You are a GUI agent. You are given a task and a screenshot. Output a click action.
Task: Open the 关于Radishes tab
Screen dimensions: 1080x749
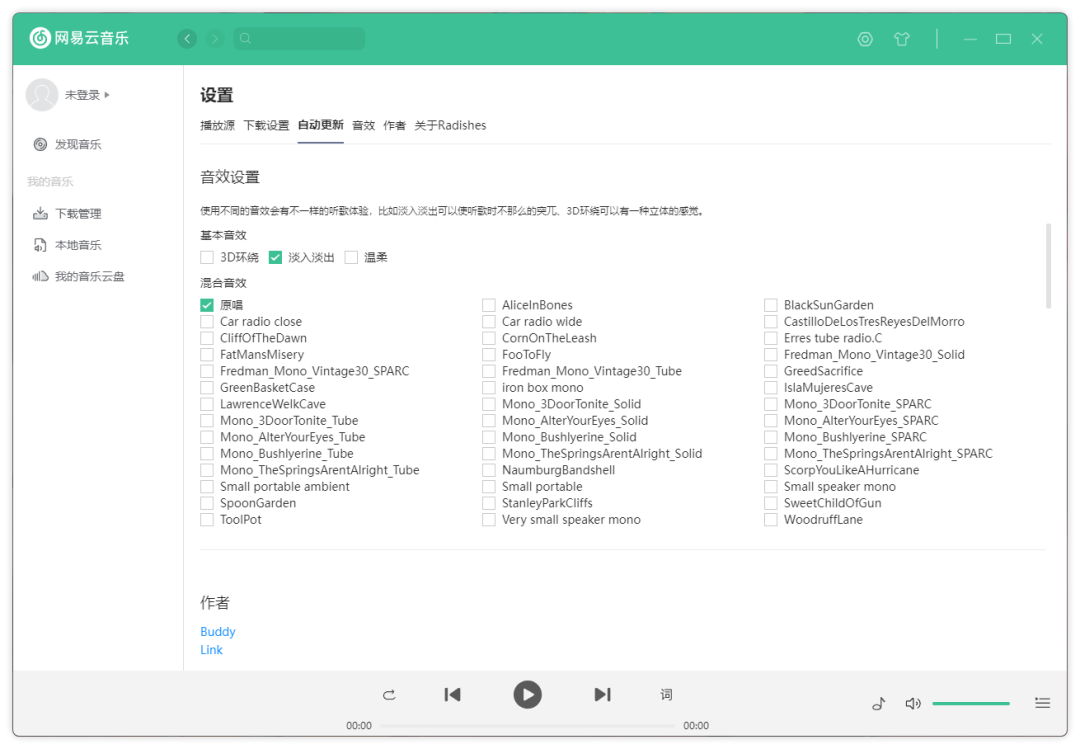[x=450, y=125]
